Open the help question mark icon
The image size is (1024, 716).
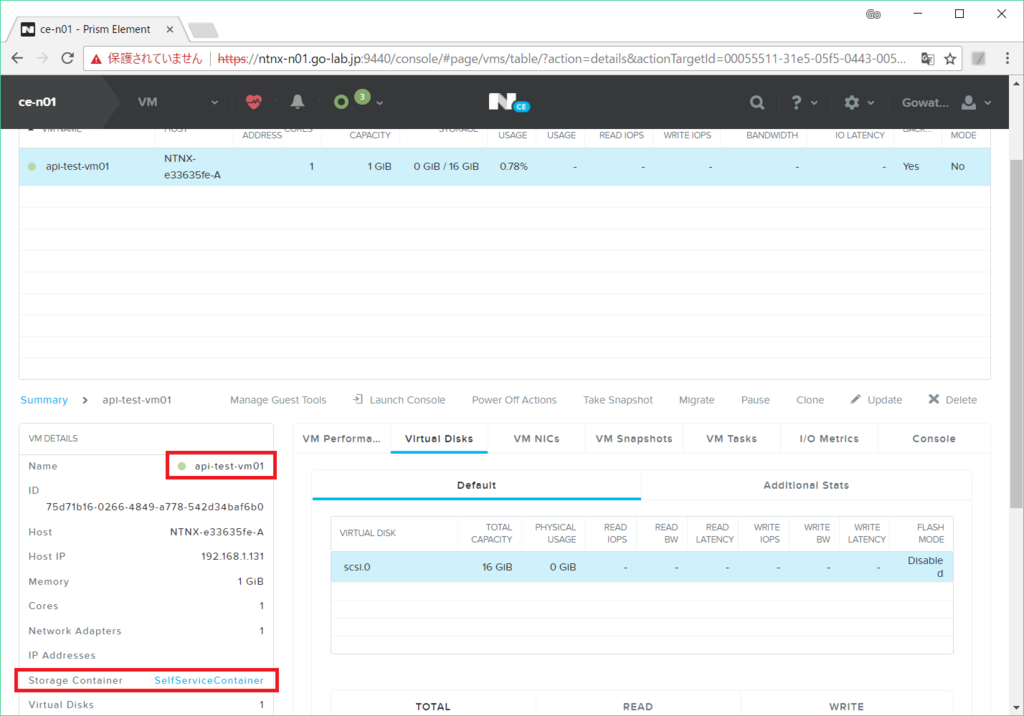click(796, 103)
